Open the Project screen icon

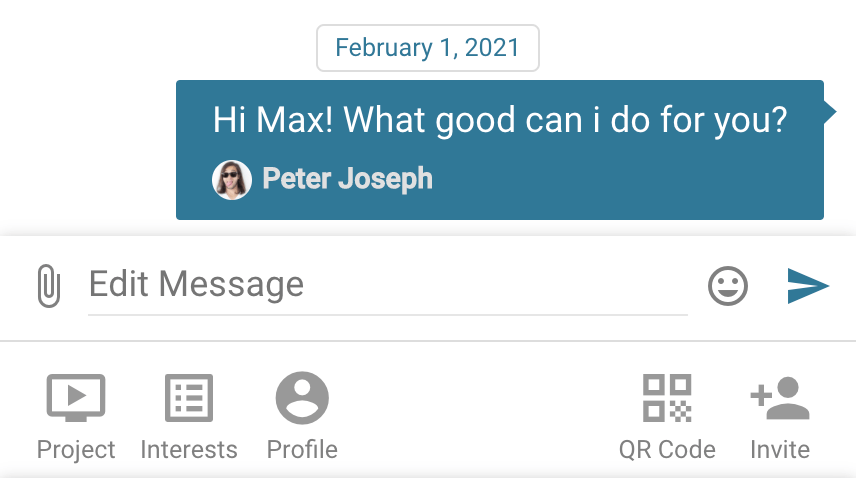76,398
